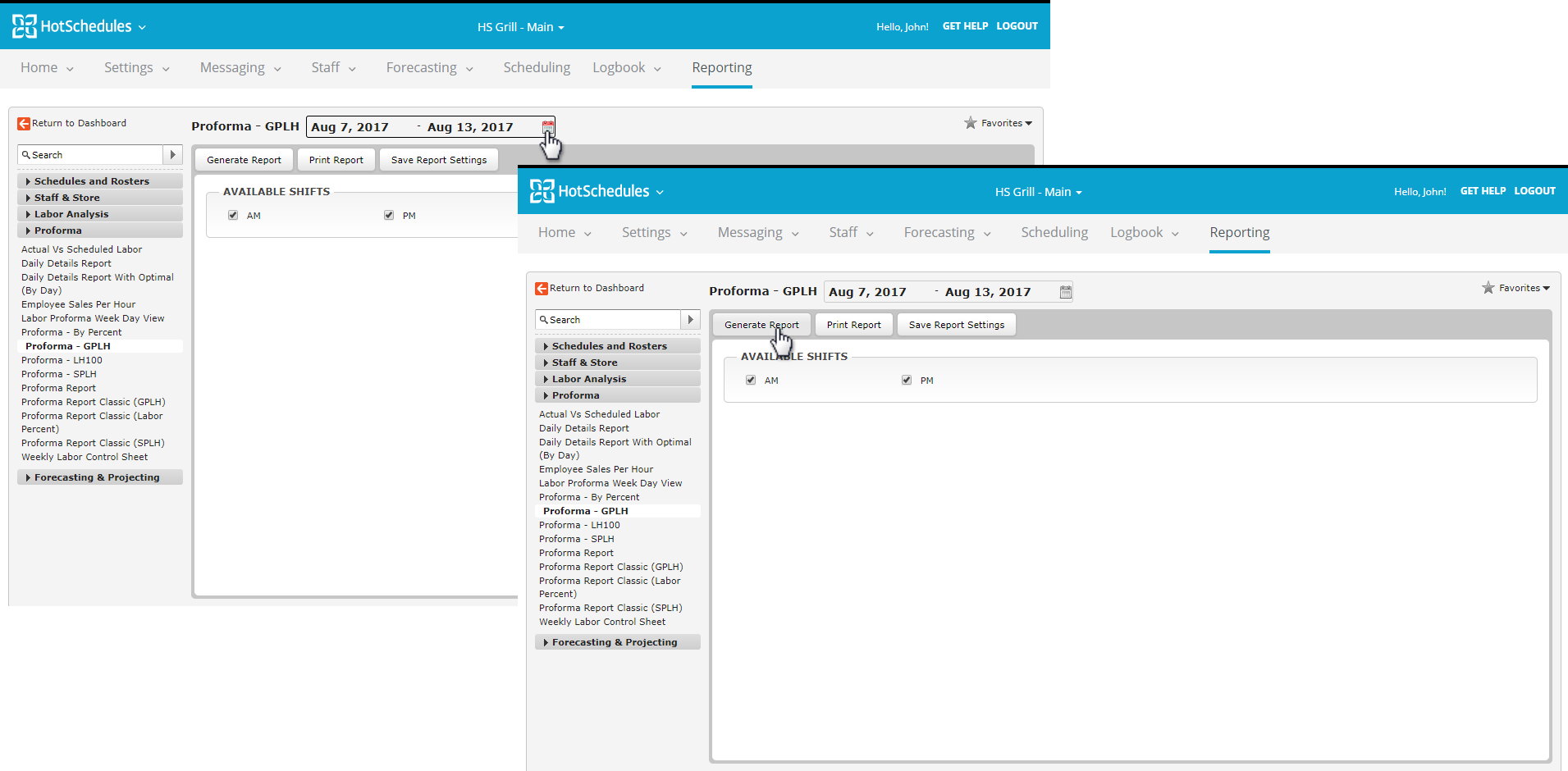Screen dimensions: 1568x771
Task: Expand Schedules and Rosters in front window
Action: tap(618, 346)
